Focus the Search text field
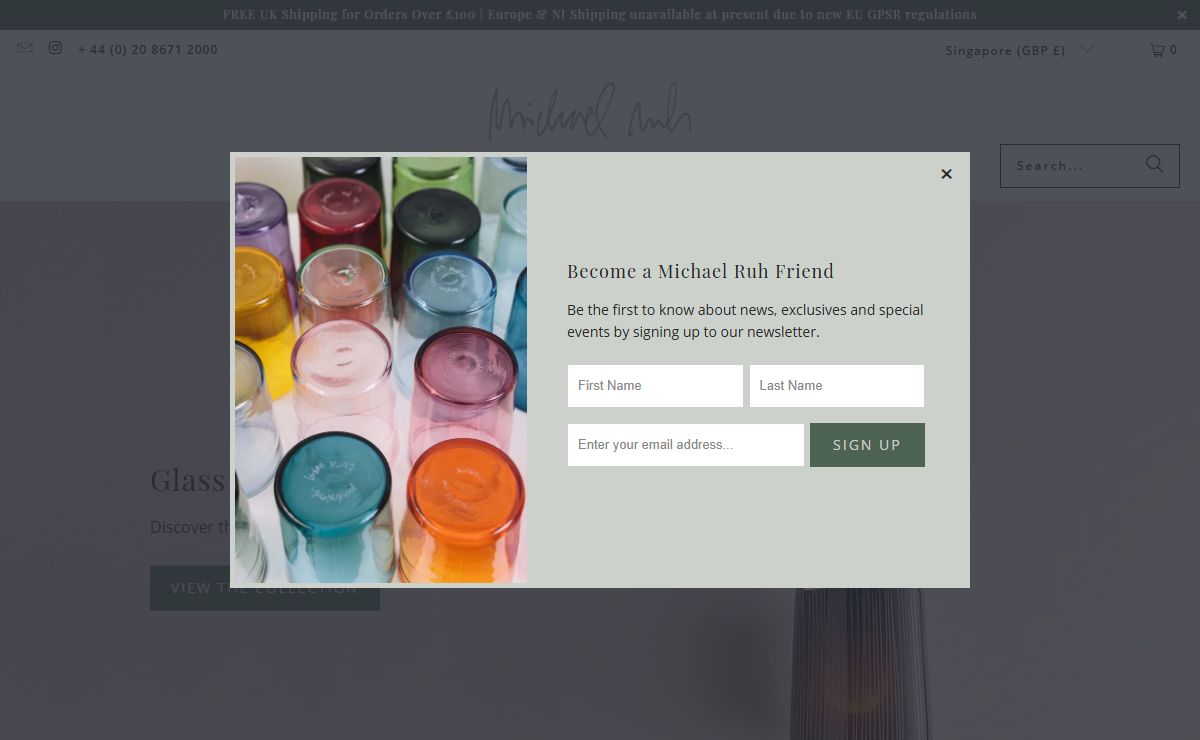1200x740 pixels. [1070, 166]
